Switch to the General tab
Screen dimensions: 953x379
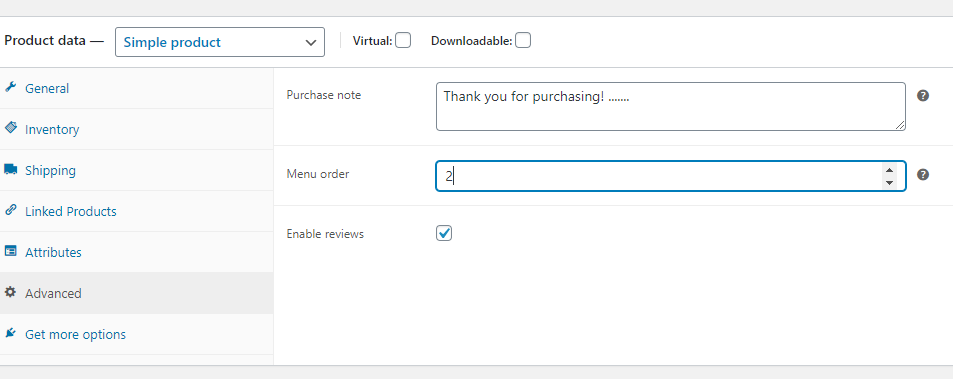point(136,88)
